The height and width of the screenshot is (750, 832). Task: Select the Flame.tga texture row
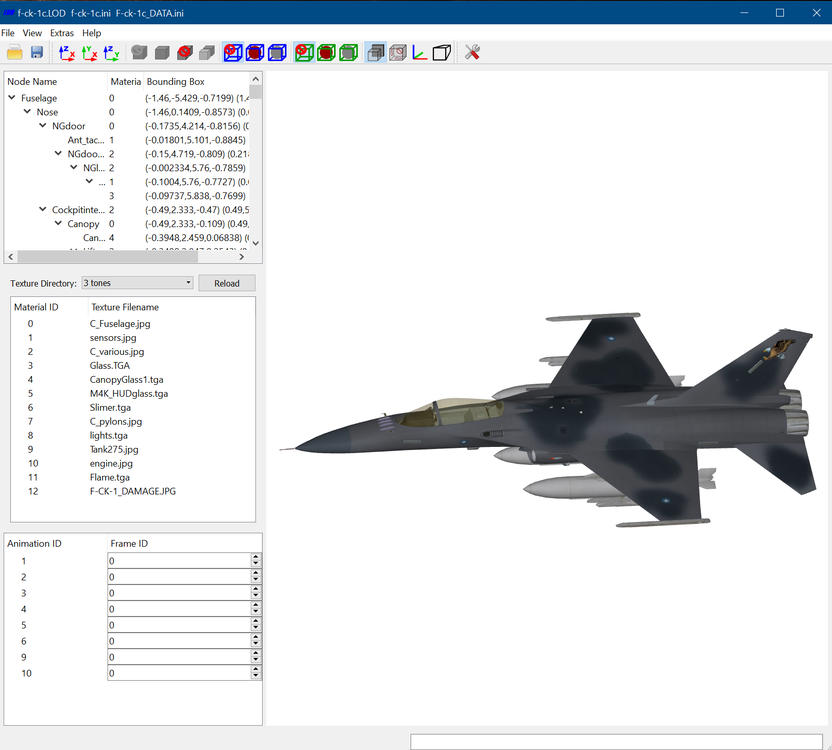click(x=133, y=477)
